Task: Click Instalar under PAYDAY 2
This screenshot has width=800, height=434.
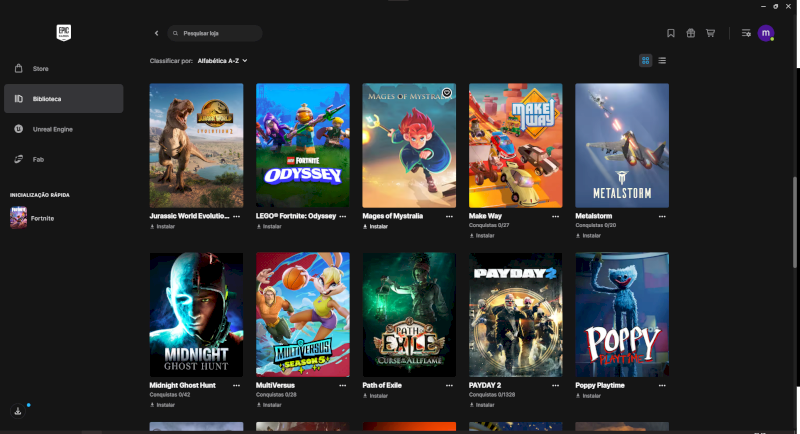Action: [x=482, y=405]
